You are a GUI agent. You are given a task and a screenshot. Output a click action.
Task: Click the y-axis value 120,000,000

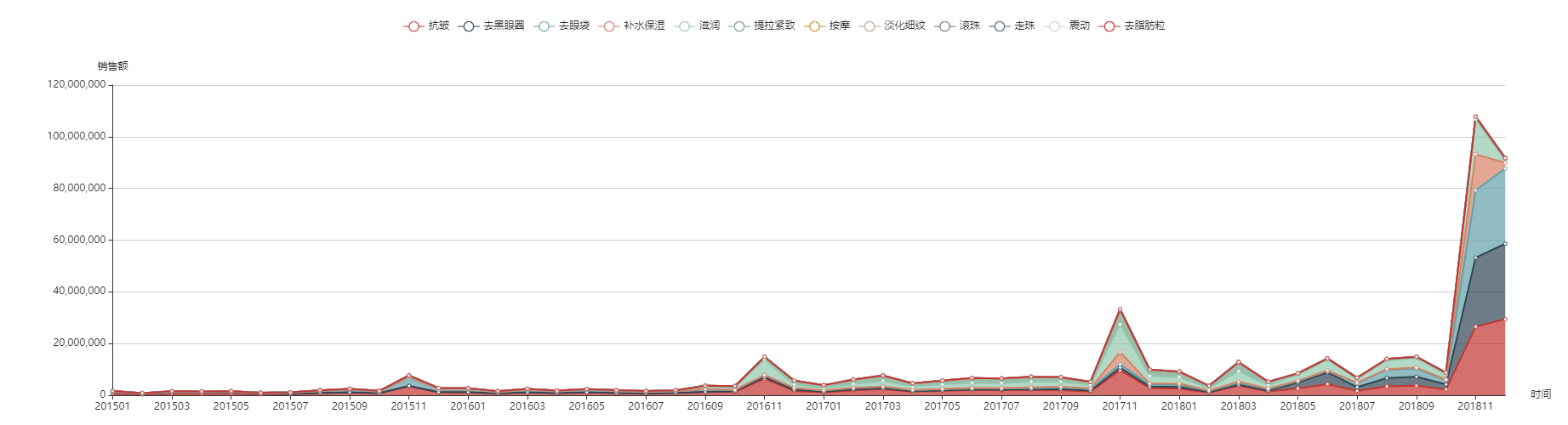(77, 84)
